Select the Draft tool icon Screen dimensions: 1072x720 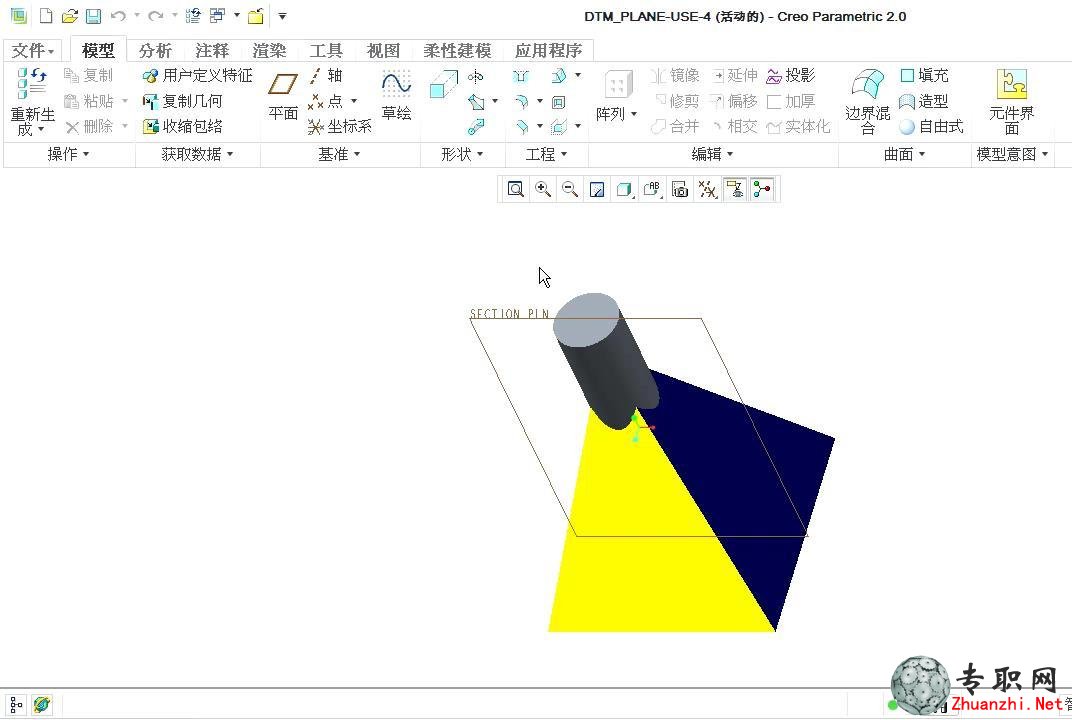[x=559, y=76]
